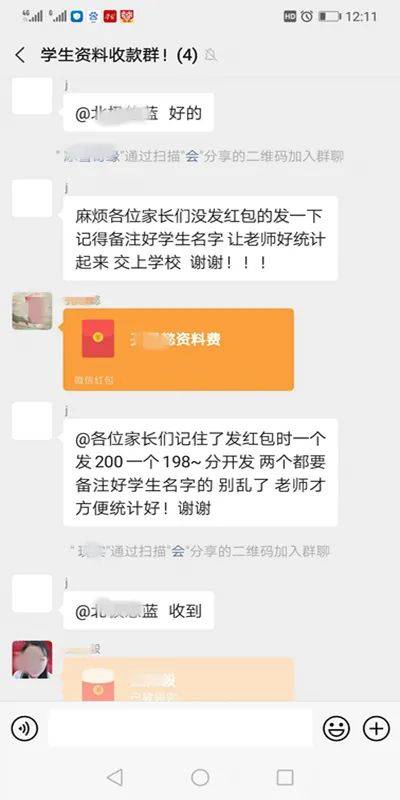The height and width of the screenshot is (800, 400).
Task: Tap the message text input field
Action: pos(181,728)
